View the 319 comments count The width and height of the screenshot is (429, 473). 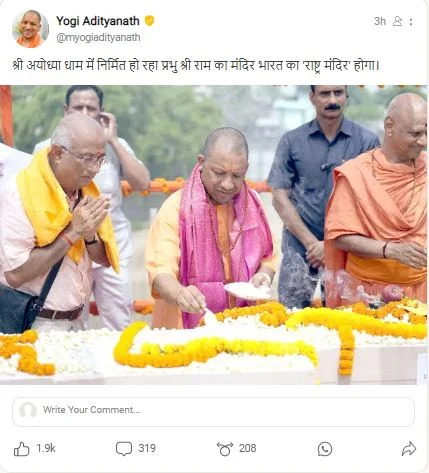pyautogui.click(x=147, y=448)
